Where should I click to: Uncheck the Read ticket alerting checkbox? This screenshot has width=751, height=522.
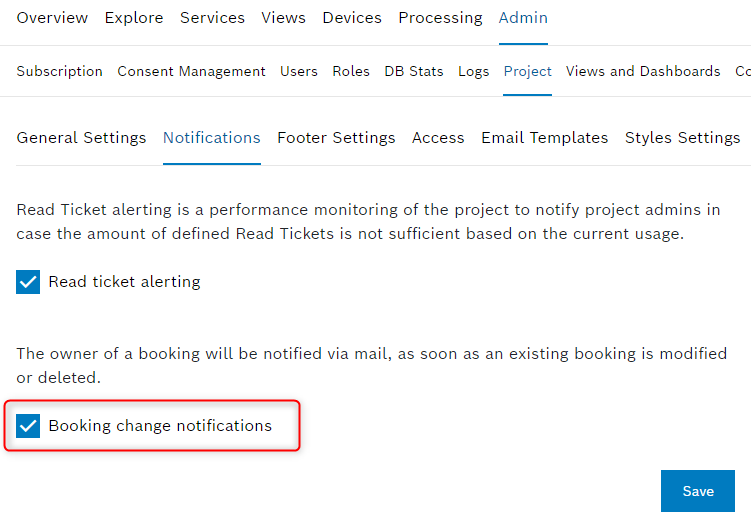coord(28,282)
